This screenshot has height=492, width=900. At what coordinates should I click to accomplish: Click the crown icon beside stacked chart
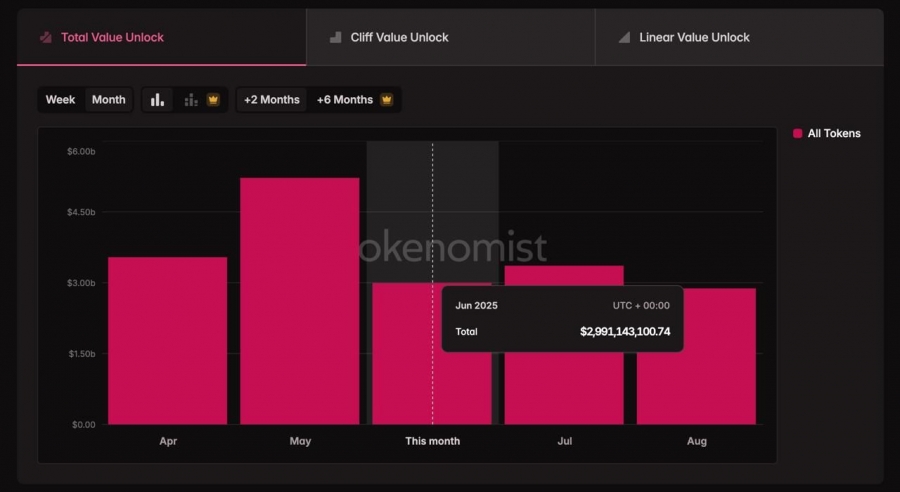214,100
